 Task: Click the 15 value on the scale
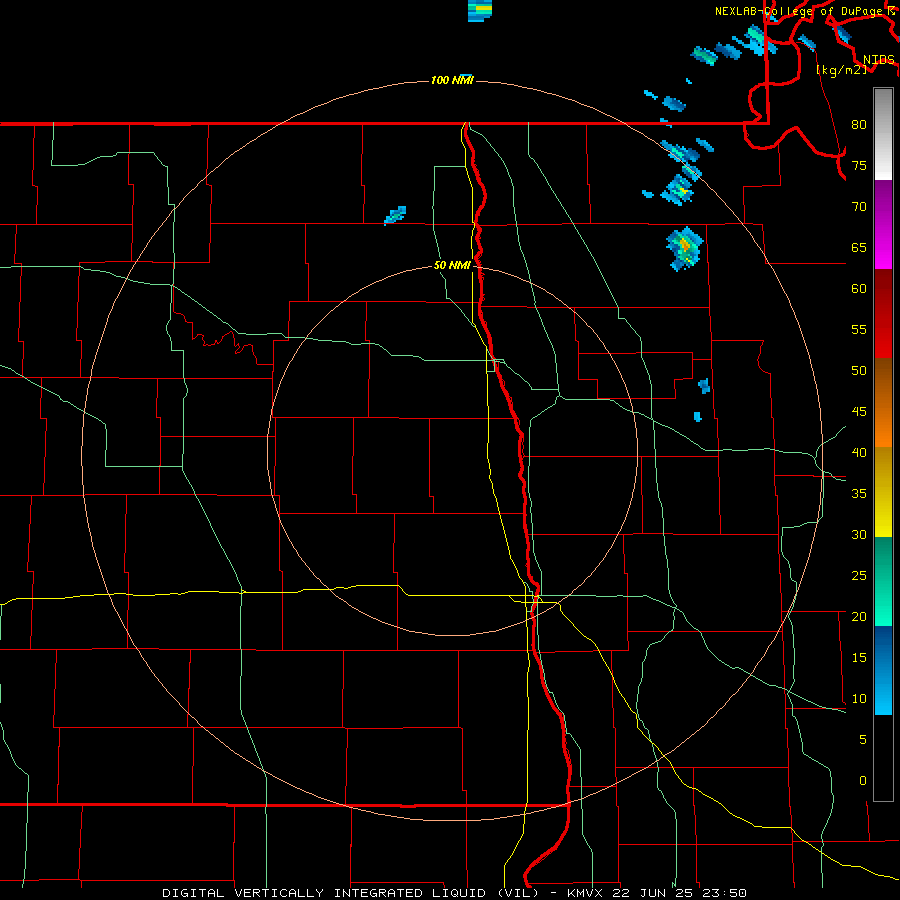point(859,658)
